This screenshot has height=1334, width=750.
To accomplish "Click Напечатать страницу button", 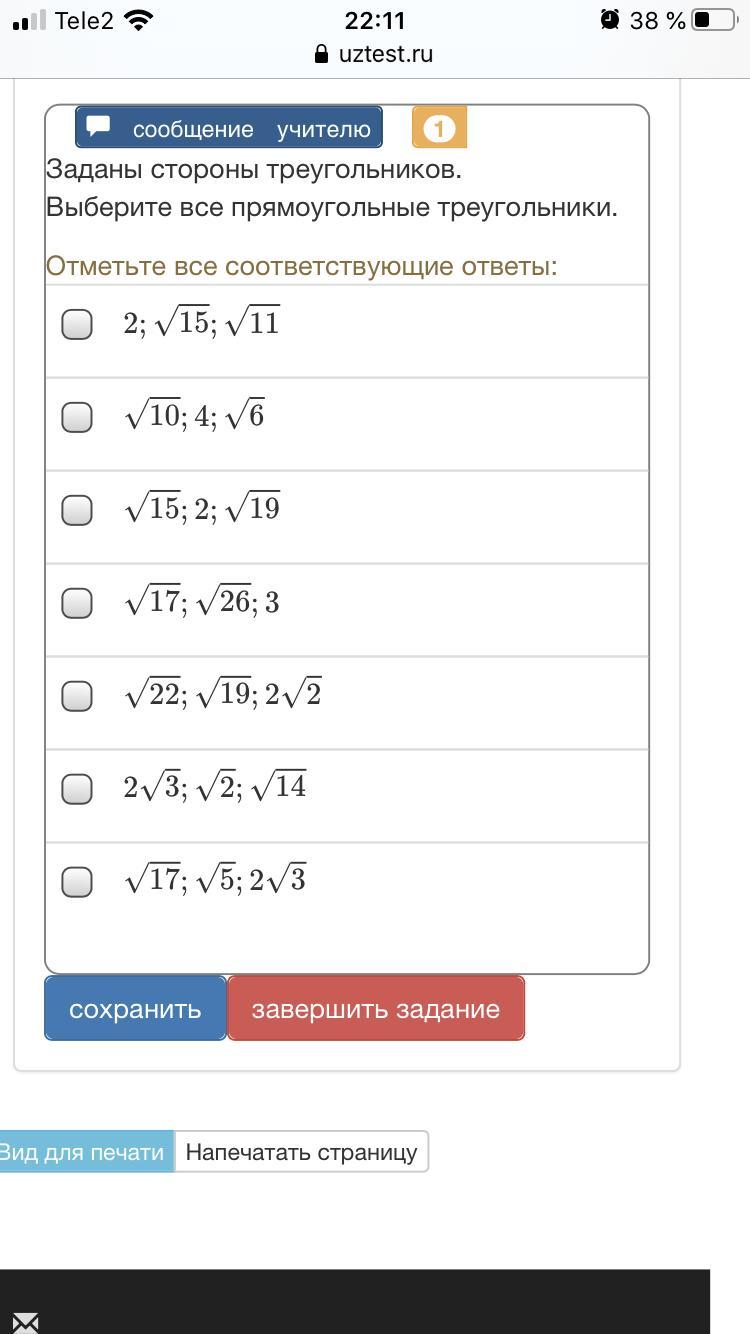I will 301,1151.
